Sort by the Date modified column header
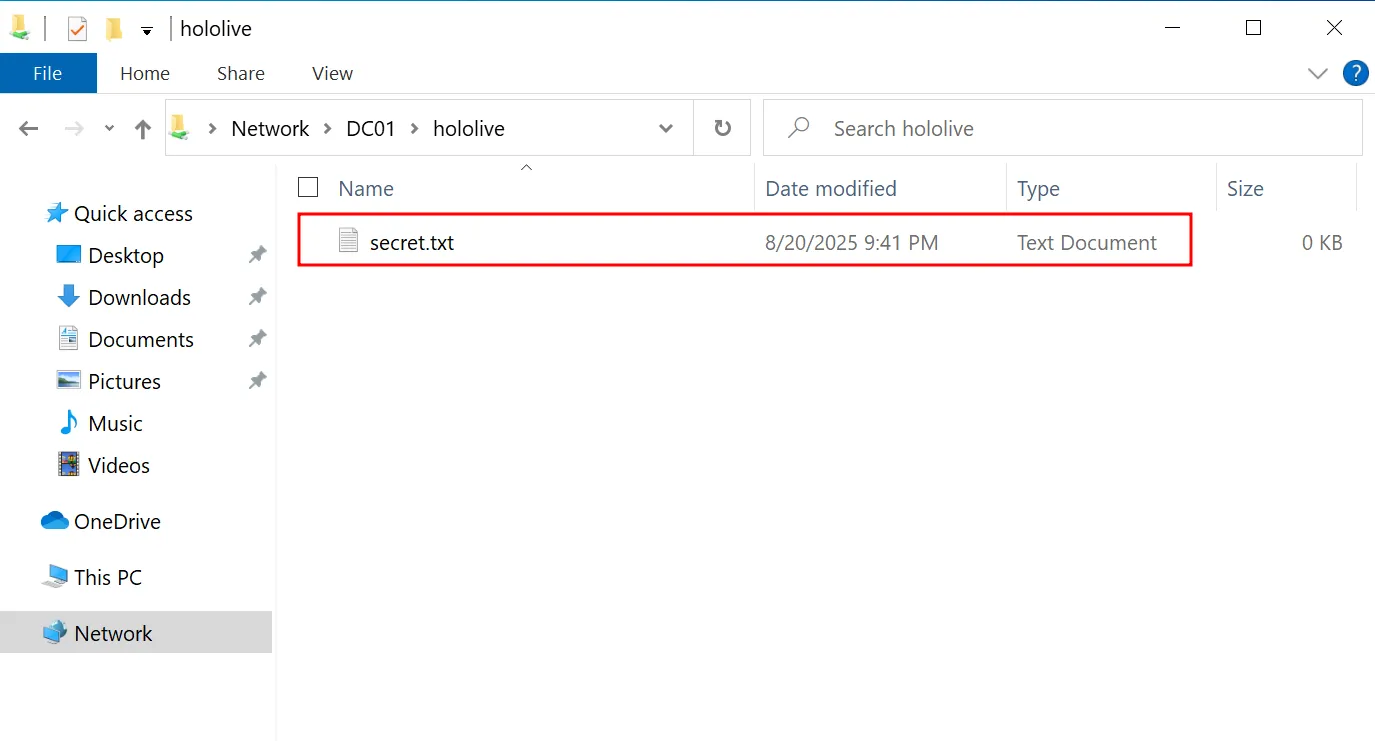1375x741 pixels. click(x=831, y=188)
